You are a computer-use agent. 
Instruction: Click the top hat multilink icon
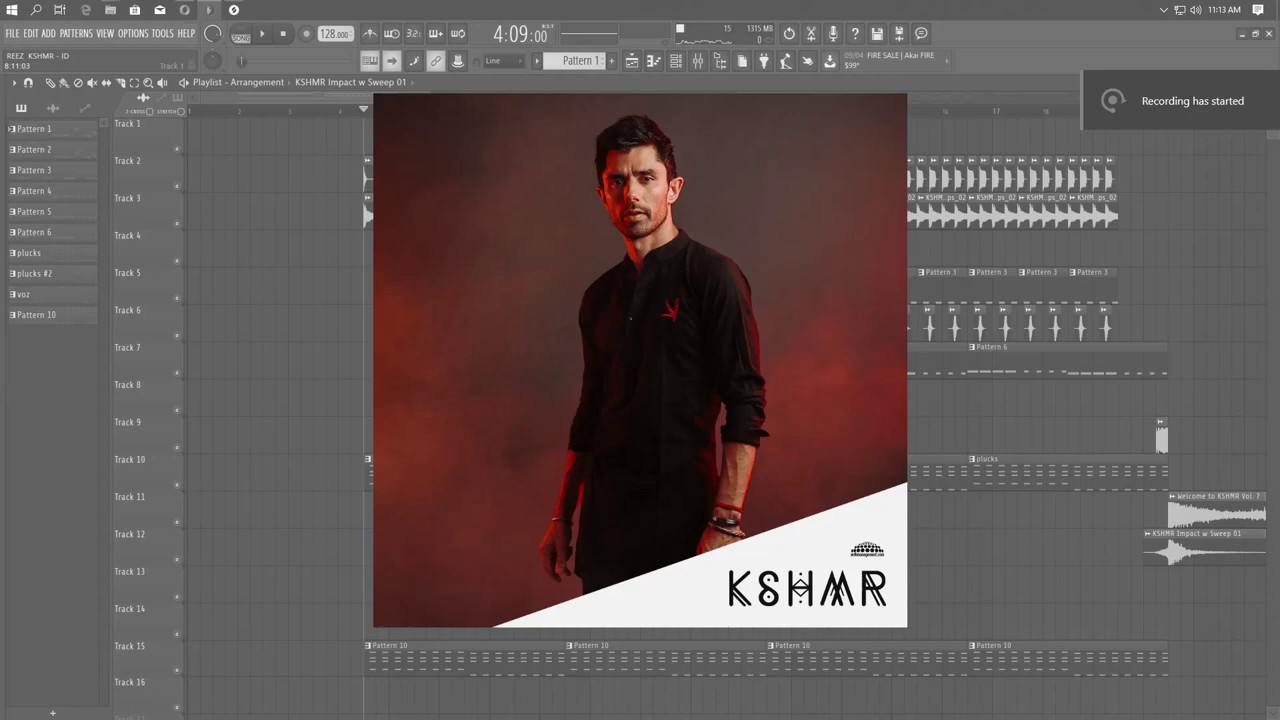[458, 61]
